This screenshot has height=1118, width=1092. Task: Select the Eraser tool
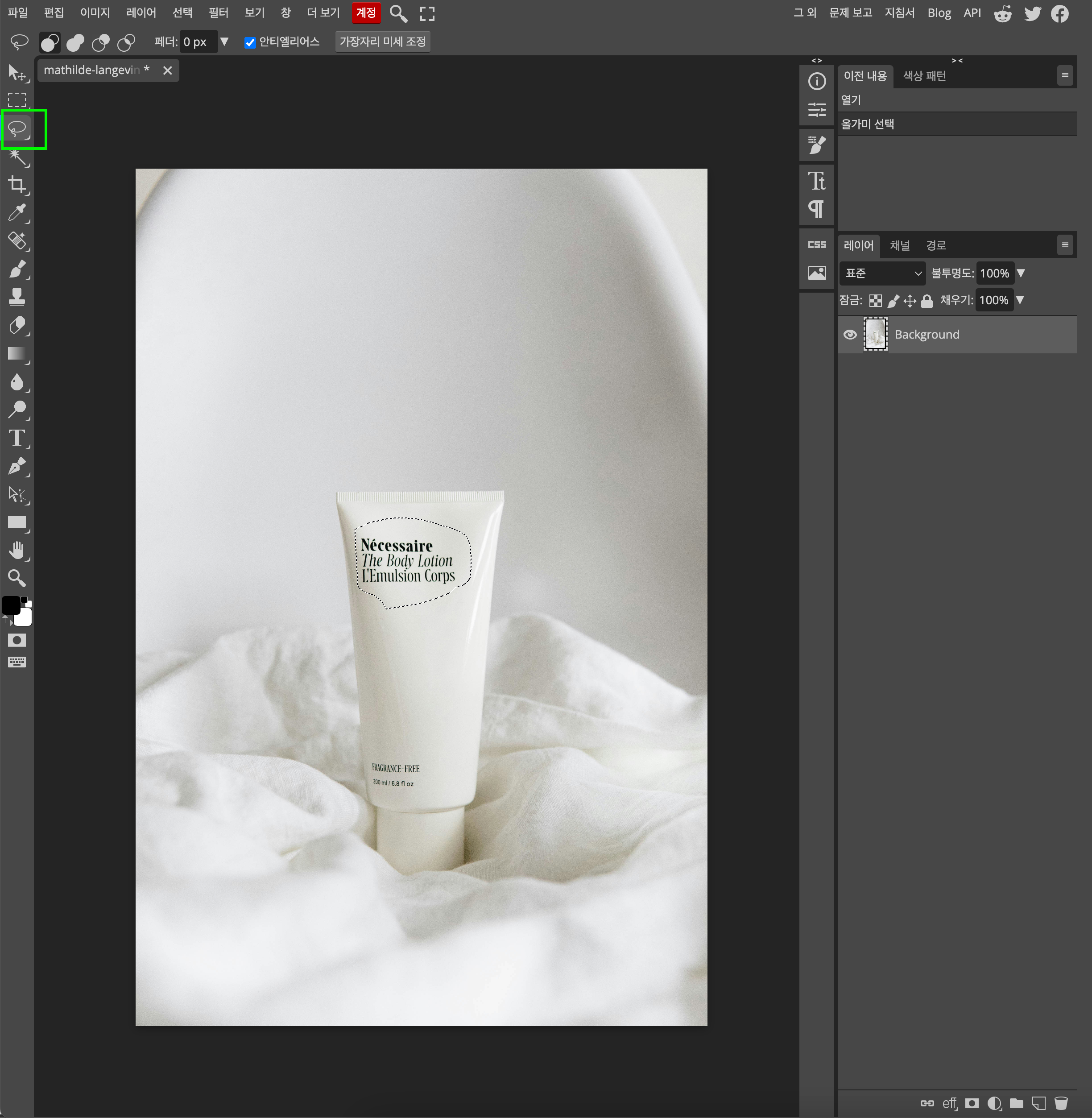pyautogui.click(x=17, y=325)
